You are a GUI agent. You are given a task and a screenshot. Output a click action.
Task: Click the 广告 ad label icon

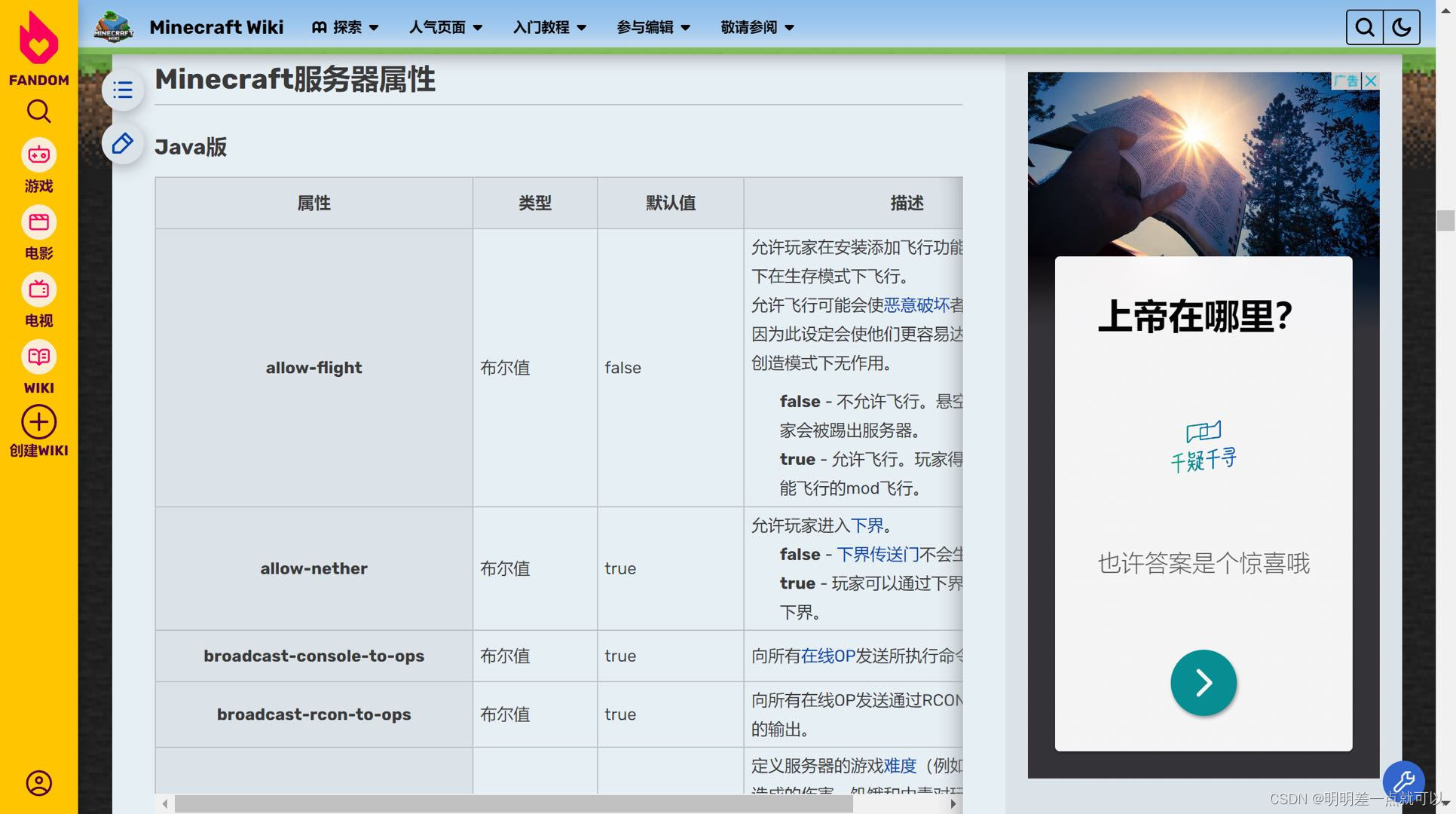click(x=1347, y=81)
